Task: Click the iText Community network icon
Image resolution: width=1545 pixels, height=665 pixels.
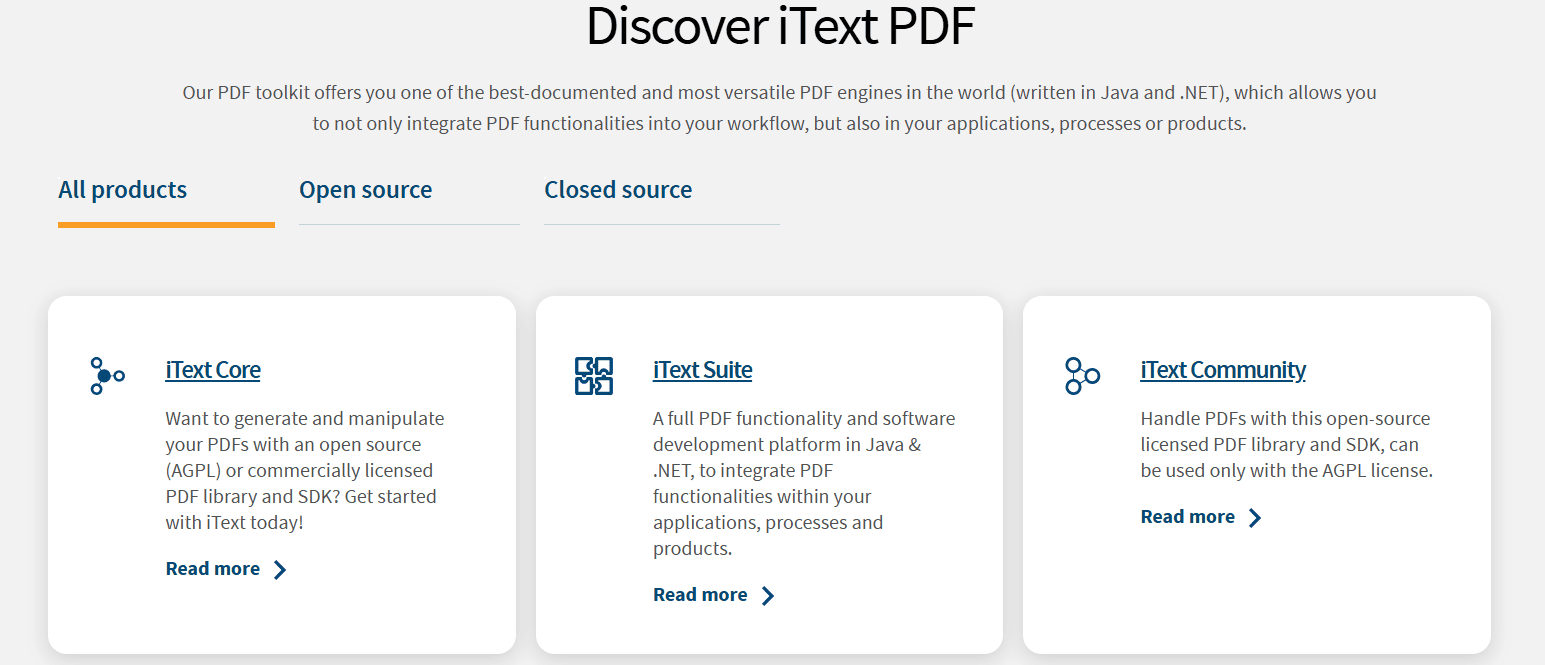Action: [x=1081, y=376]
